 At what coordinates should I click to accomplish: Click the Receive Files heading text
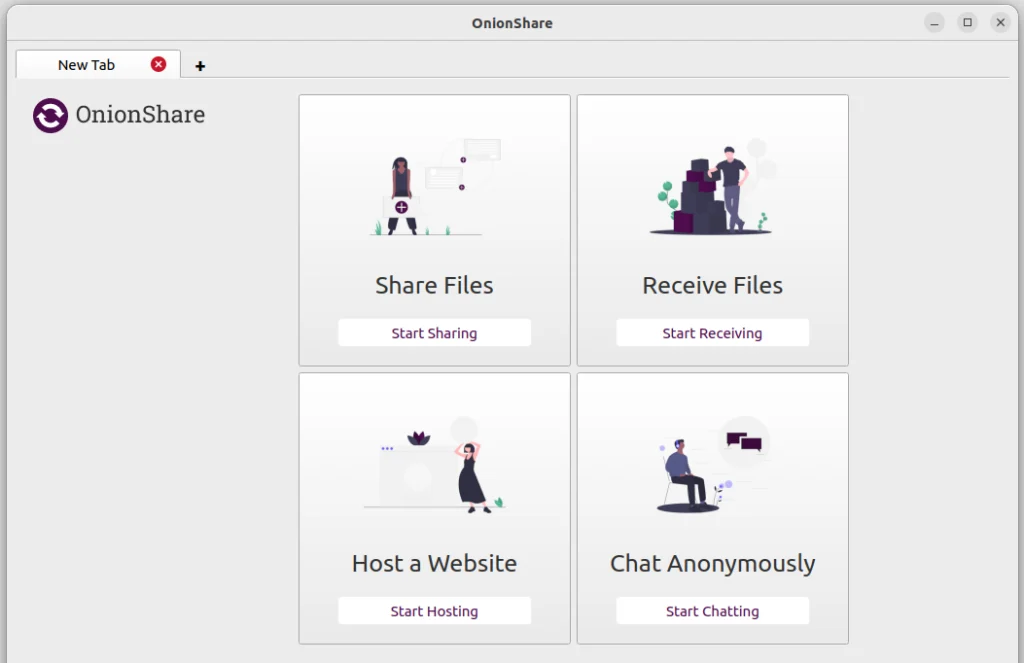click(x=712, y=285)
